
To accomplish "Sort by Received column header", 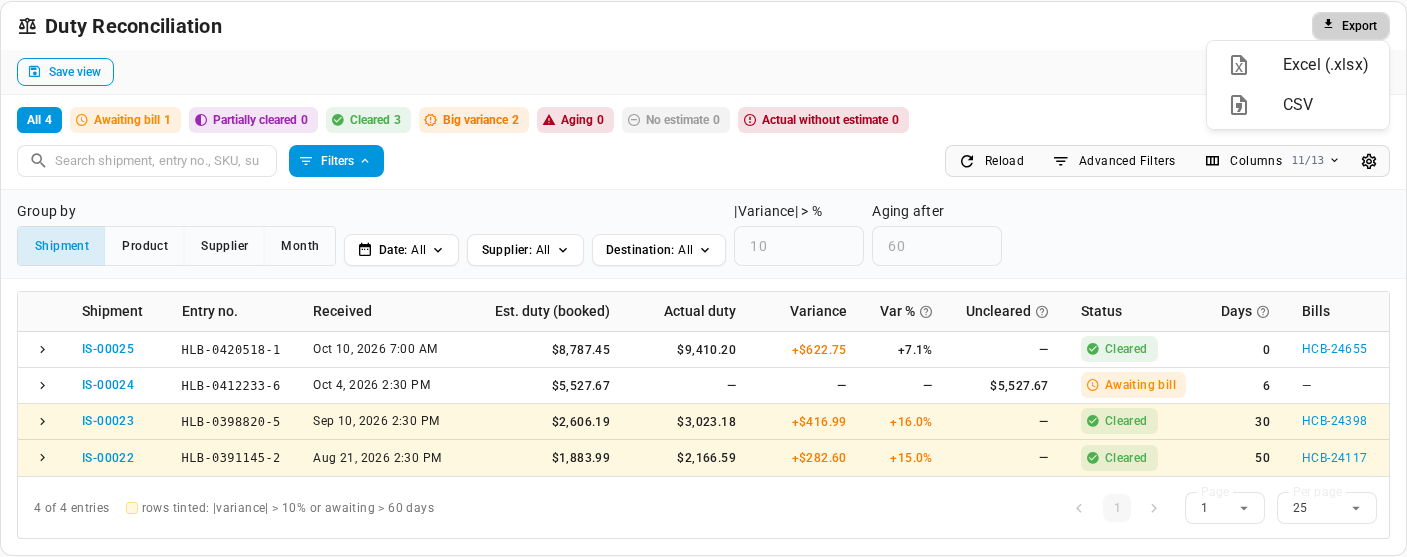I will point(342,311).
